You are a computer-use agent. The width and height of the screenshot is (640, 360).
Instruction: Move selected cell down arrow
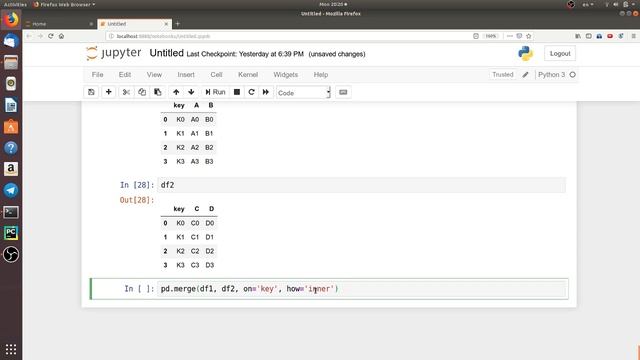(x=191, y=92)
